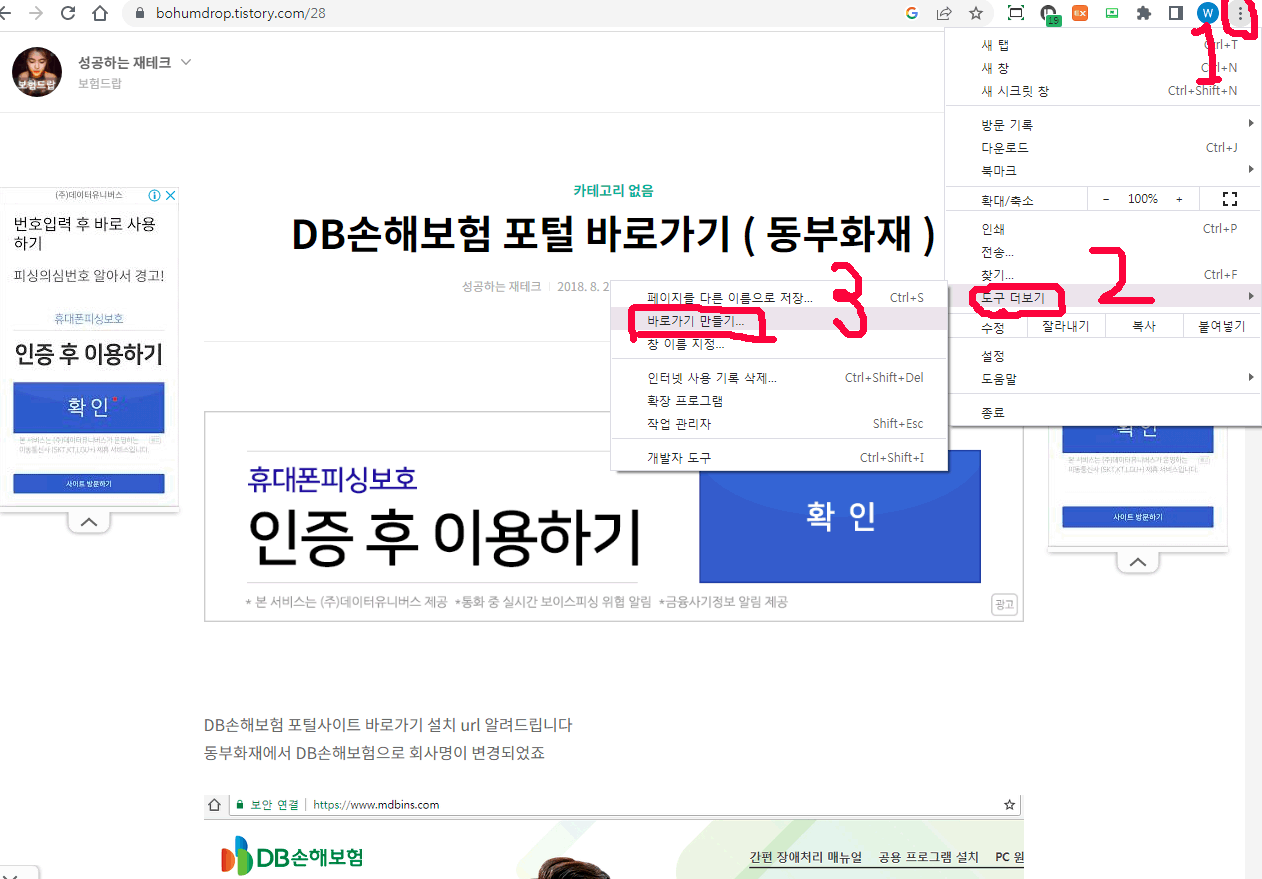This screenshot has width=1262, height=879.
Task: Click 사이트 방문하기 in left ad
Action: click(x=89, y=484)
